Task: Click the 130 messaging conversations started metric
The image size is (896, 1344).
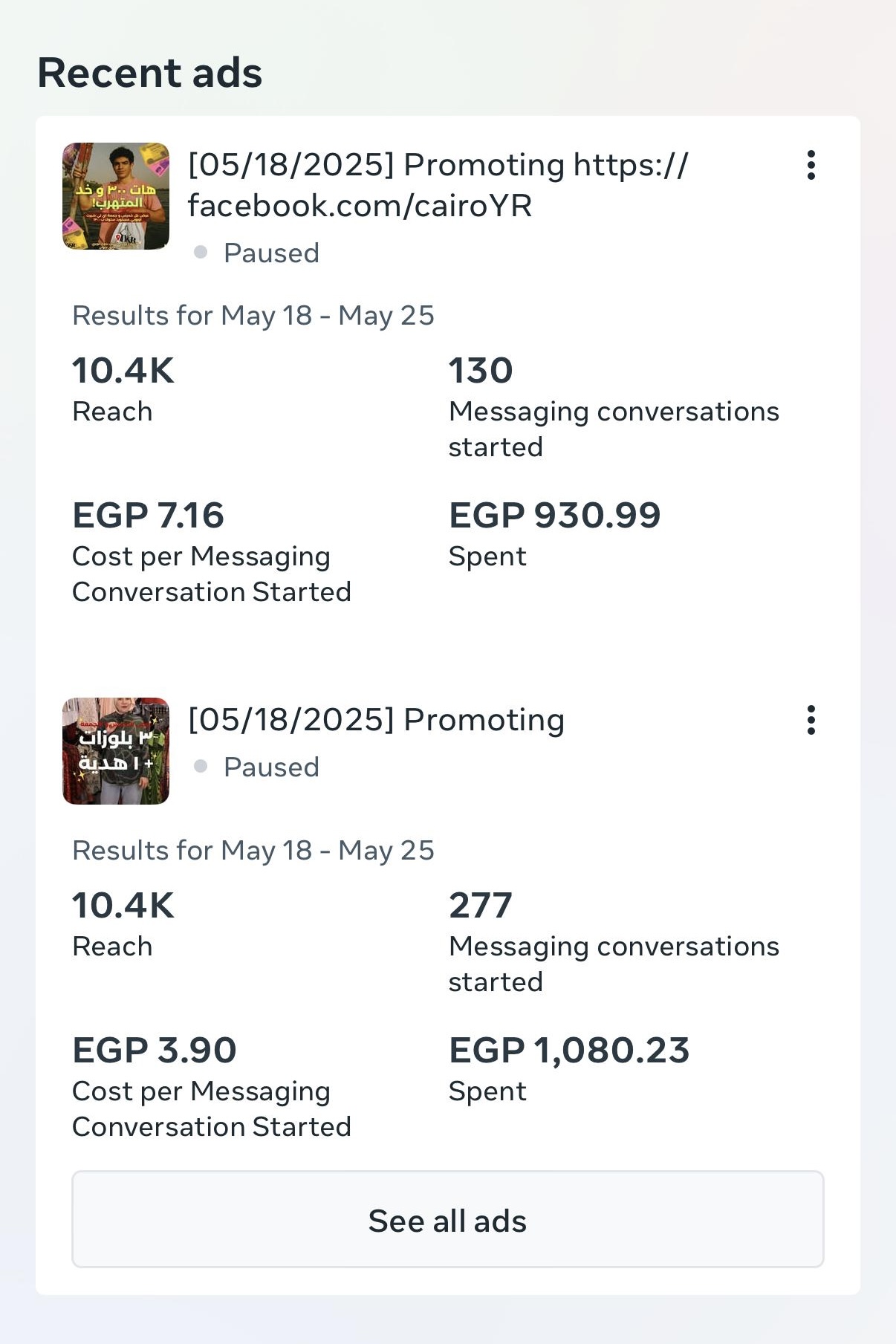Action: click(481, 371)
